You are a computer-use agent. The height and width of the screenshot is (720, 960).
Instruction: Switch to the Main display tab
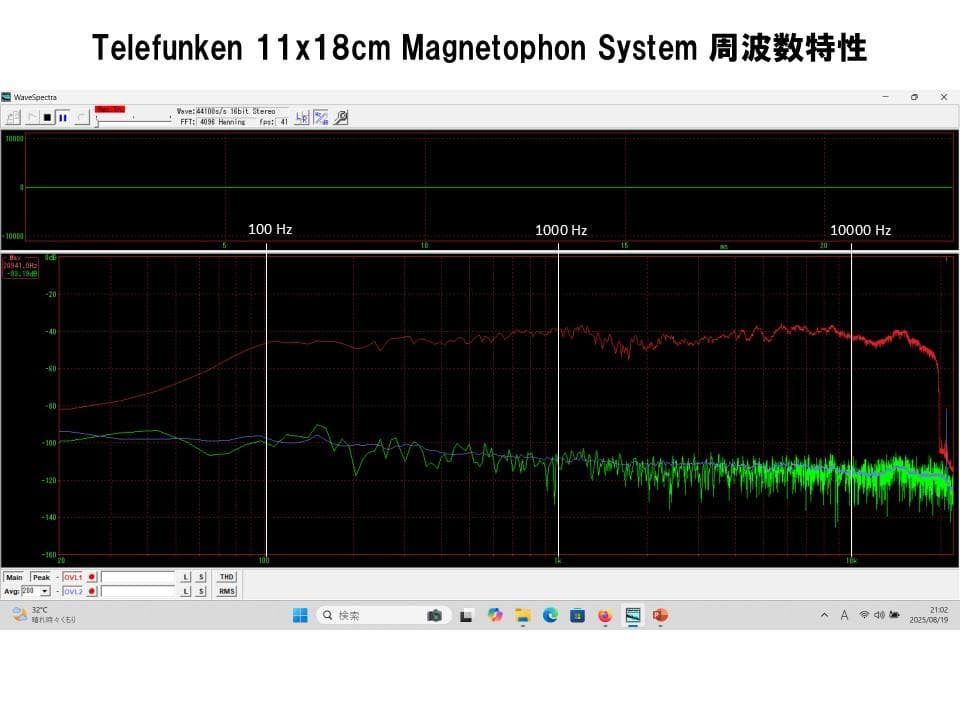15,577
